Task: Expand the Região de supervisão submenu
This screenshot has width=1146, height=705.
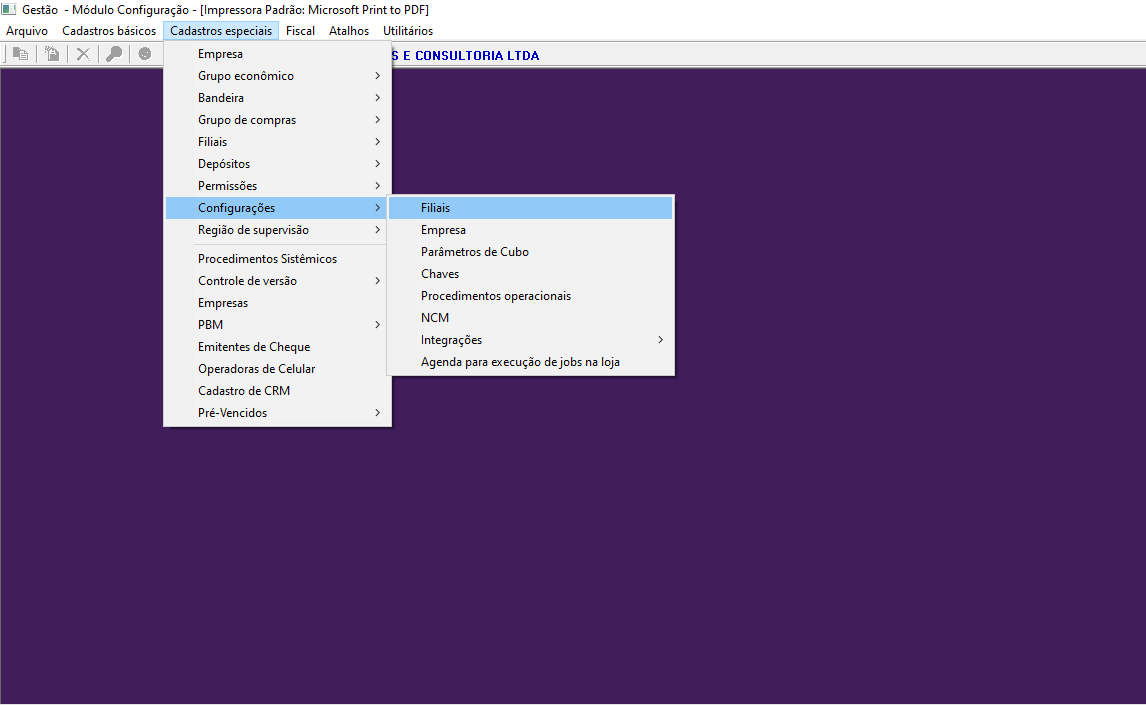Action: (x=278, y=229)
